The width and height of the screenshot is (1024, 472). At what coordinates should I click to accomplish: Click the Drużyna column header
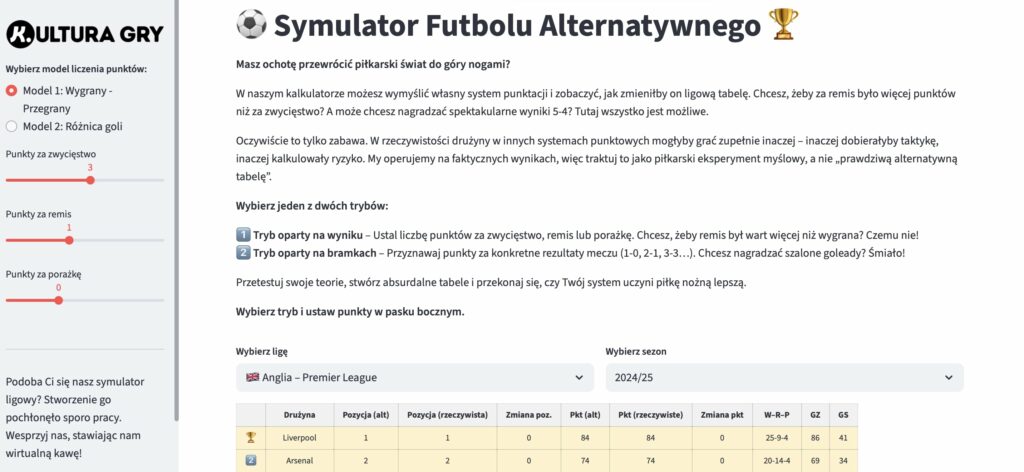pyautogui.click(x=300, y=414)
